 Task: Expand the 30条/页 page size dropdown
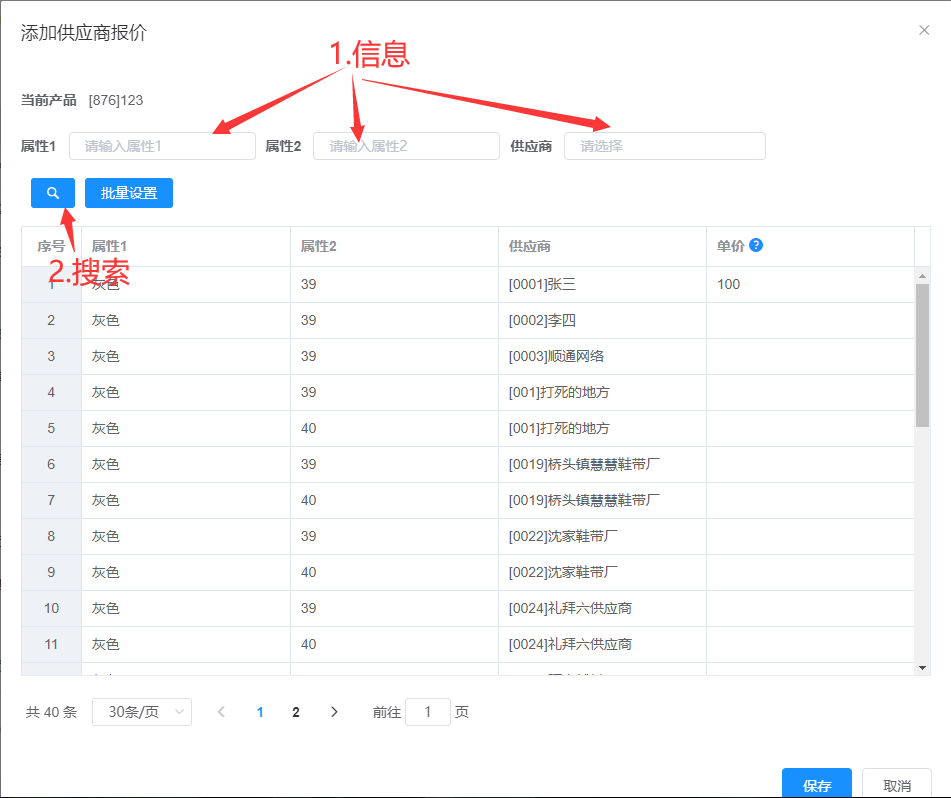click(142, 712)
